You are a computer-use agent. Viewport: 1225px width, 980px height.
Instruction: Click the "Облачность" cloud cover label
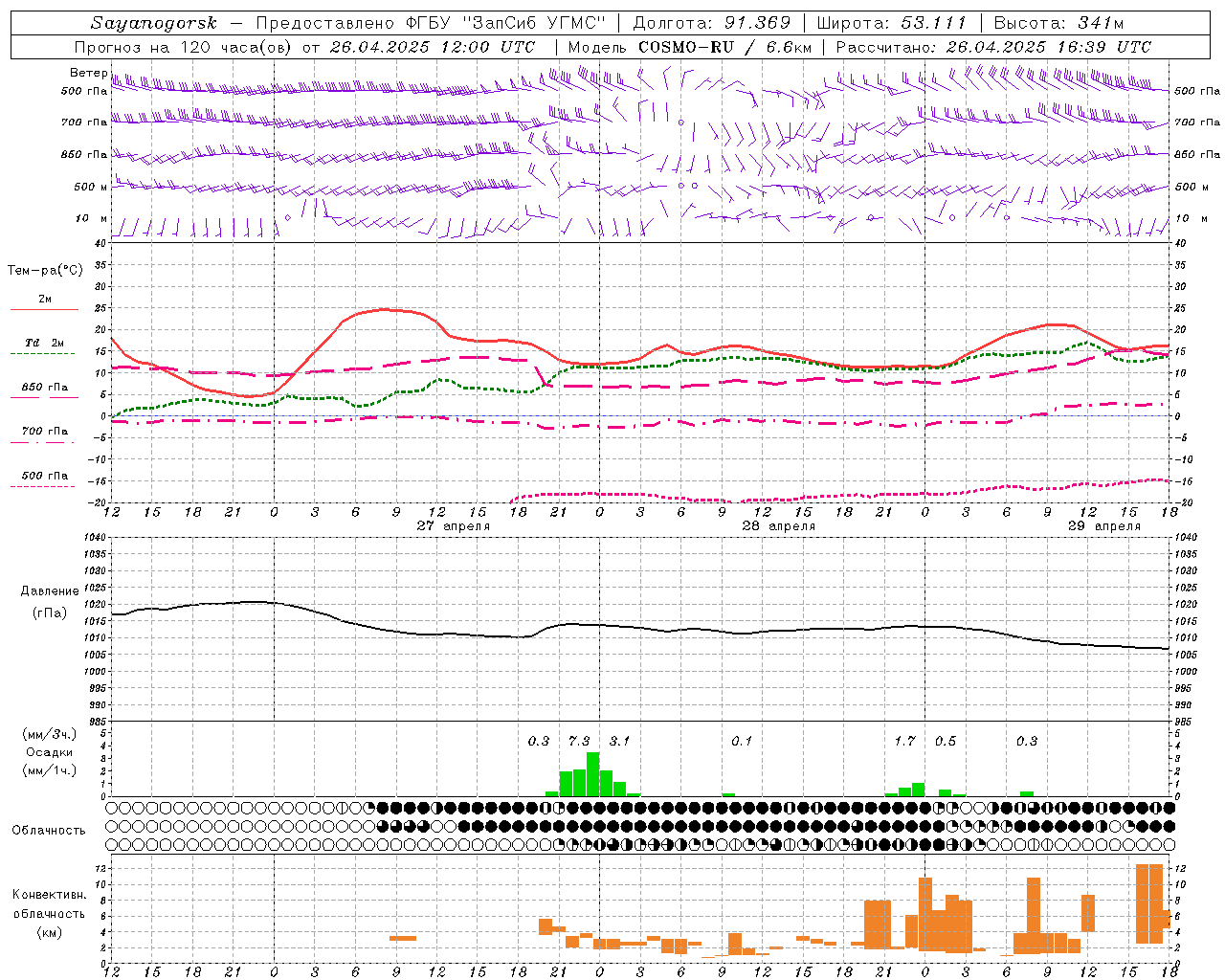tap(49, 830)
